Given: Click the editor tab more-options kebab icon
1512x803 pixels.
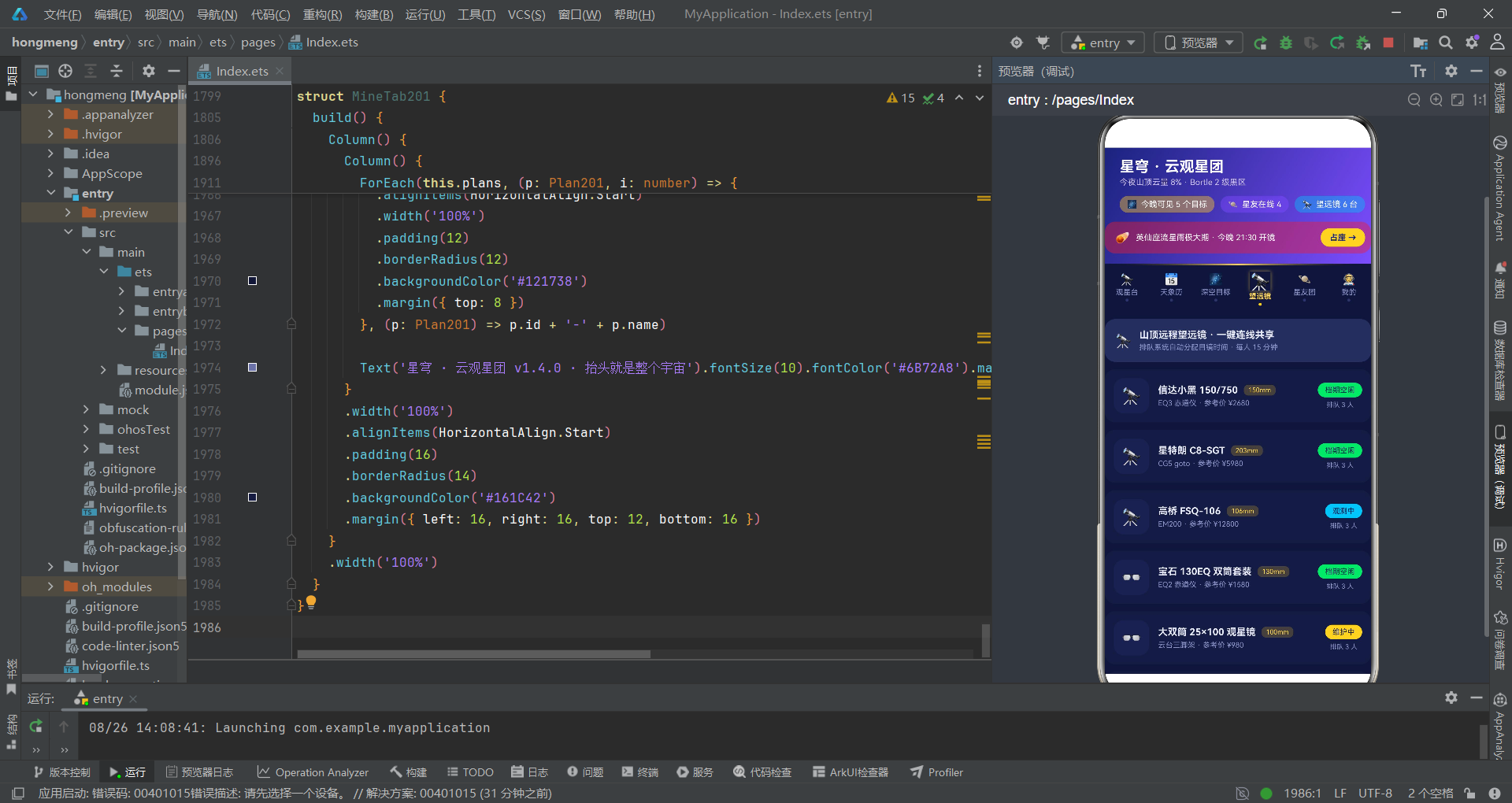Looking at the screenshot, I should point(980,72).
